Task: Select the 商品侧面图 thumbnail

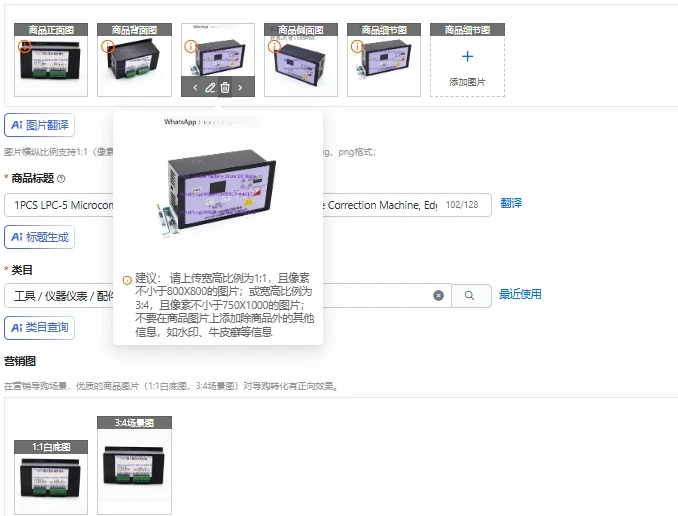Action: point(301,60)
